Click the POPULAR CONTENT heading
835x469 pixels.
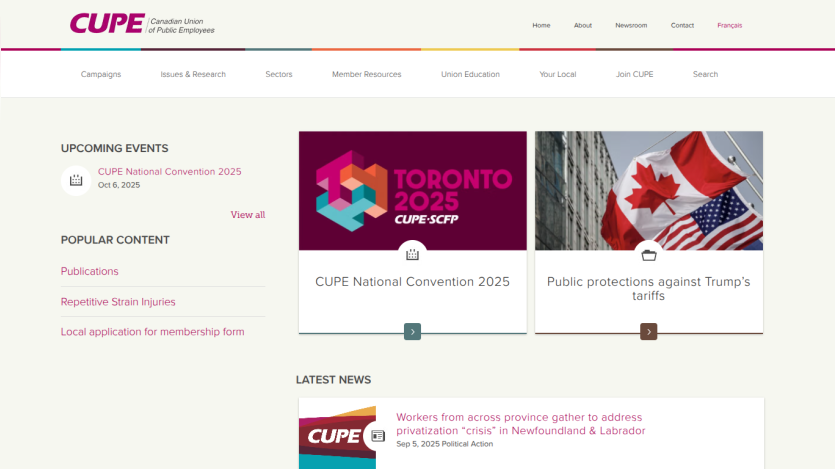115,240
